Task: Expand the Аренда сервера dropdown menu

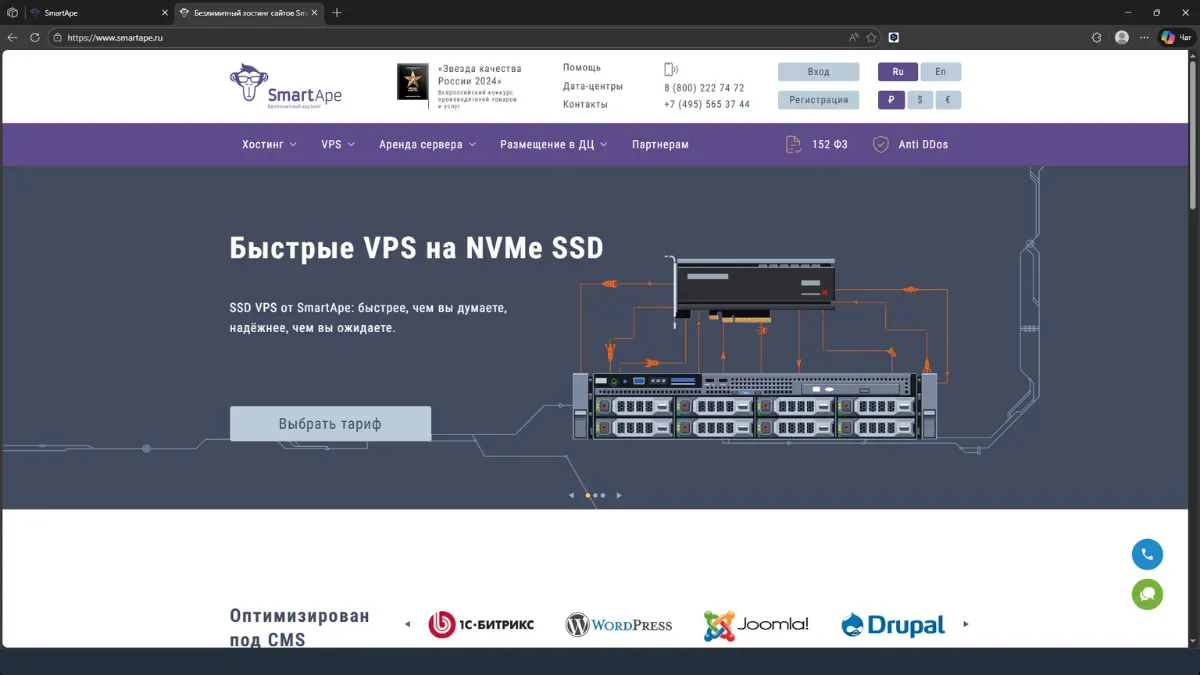Action: tap(427, 144)
